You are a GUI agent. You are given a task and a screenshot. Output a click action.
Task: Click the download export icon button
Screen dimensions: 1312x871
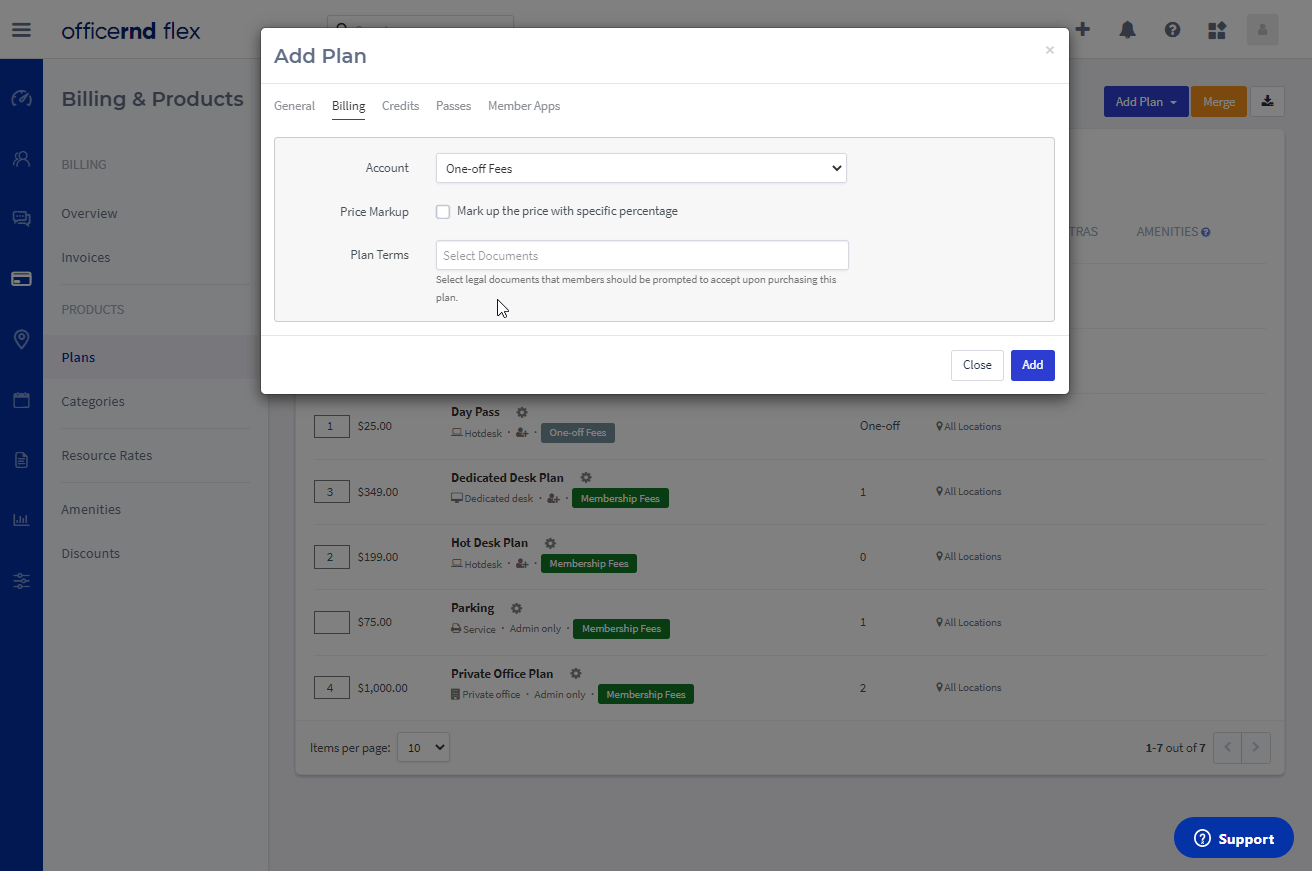(x=1267, y=101)
